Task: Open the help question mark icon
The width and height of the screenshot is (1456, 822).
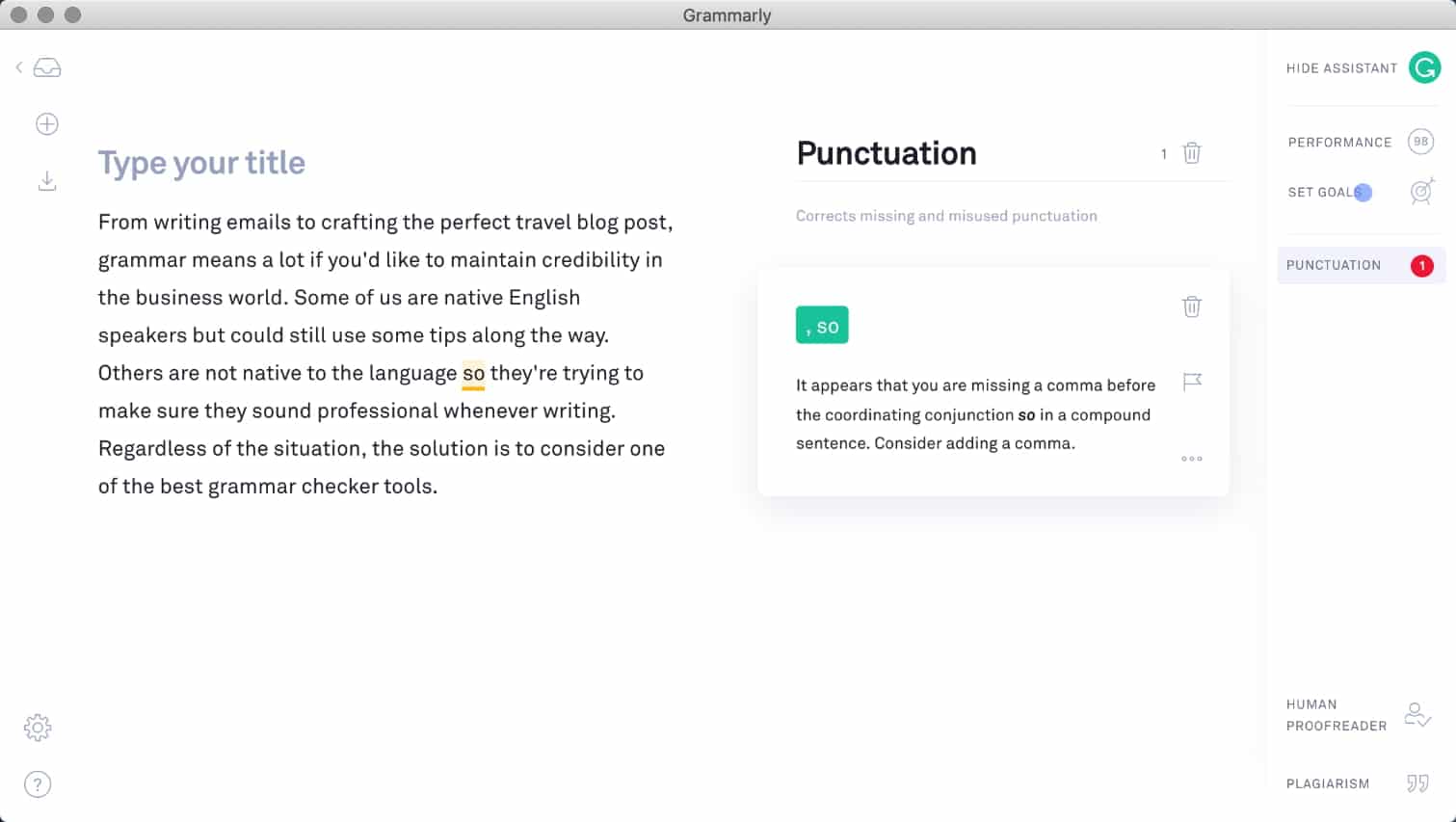Action: [x=38, y=784]
